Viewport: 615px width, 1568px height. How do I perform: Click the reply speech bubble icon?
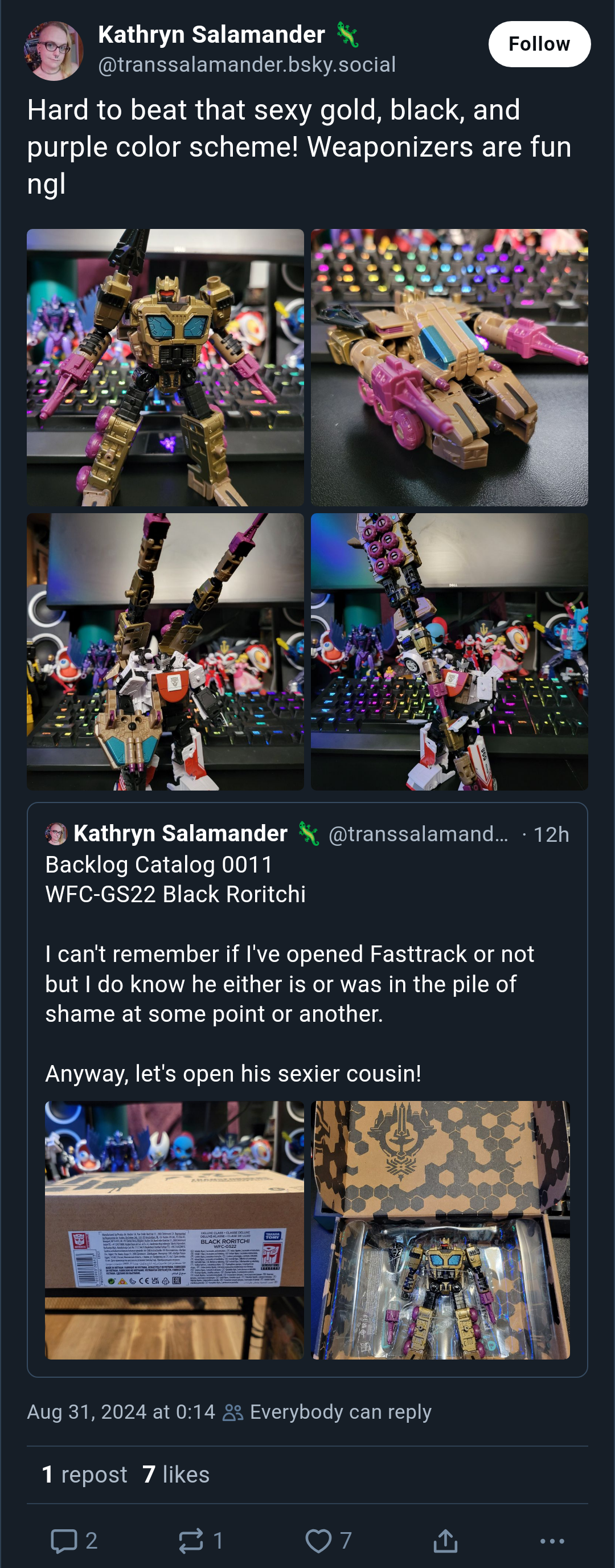[x=64, y=1540]
